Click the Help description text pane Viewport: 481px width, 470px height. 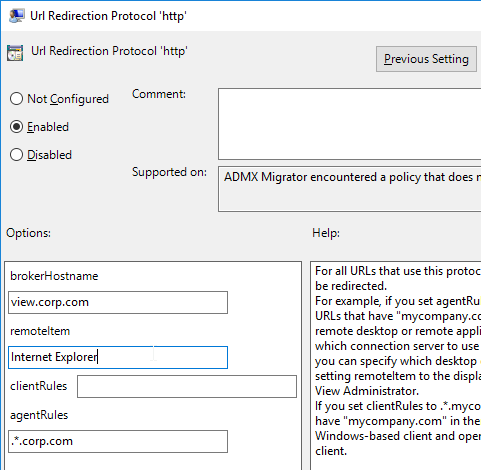(x=396, y=366)
